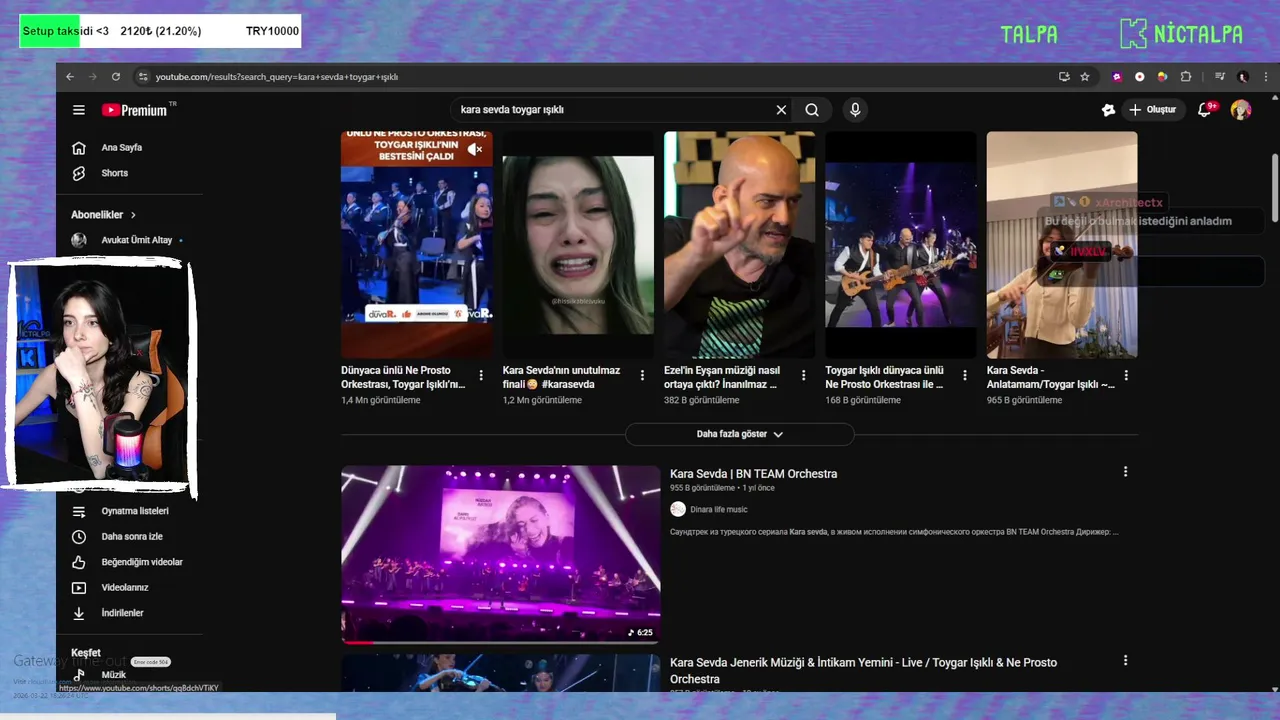Open the Chrome profile avatar

tap(1243, 77)
